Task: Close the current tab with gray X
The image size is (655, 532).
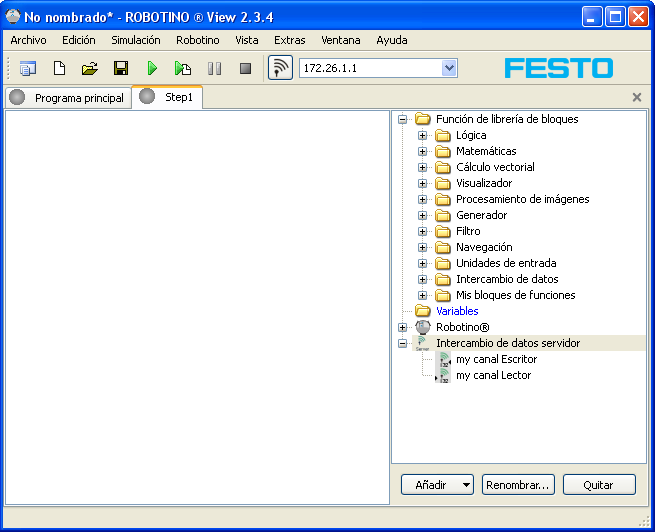Action: 637,97
